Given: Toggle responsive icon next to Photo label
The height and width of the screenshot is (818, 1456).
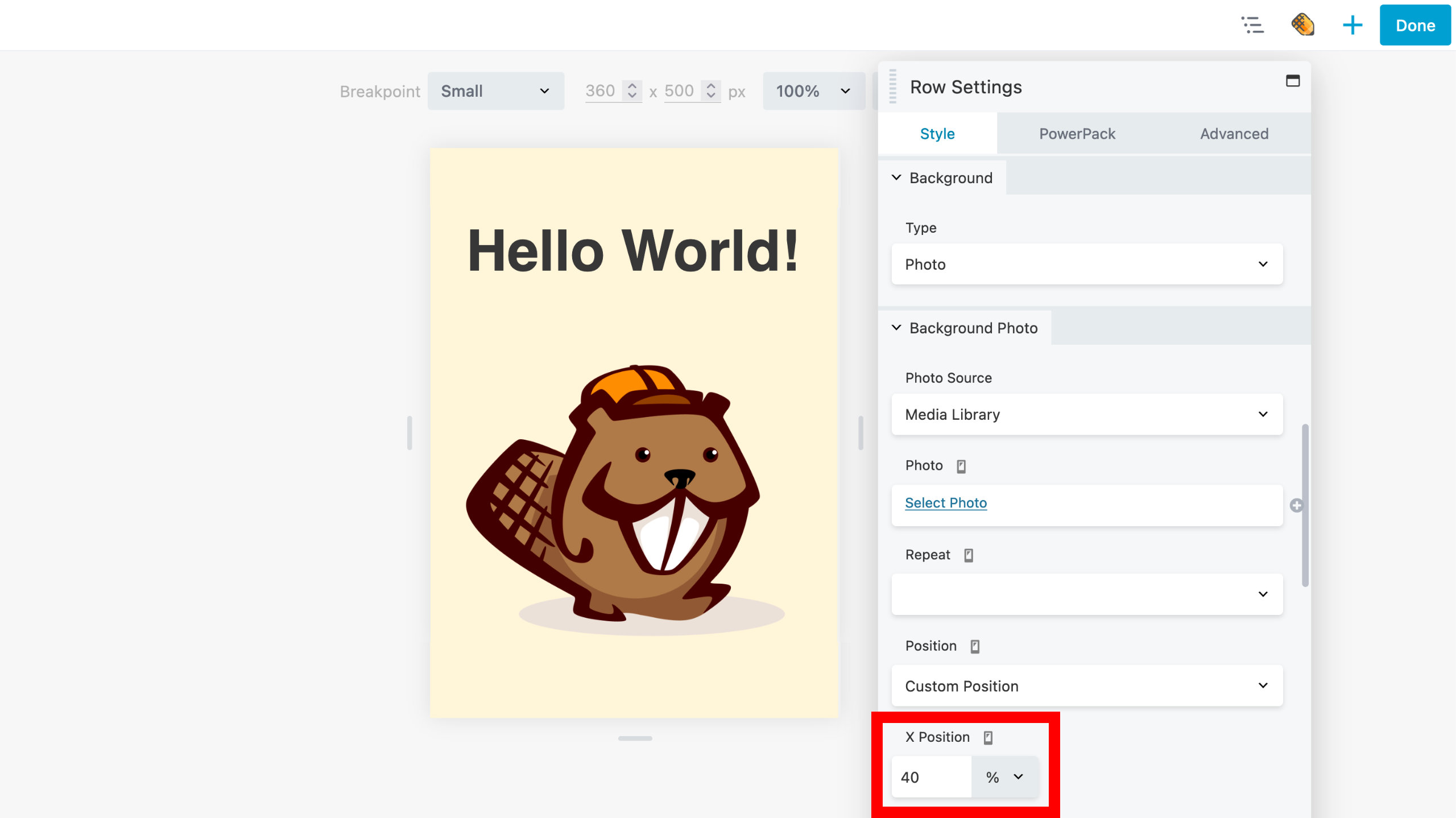Looking at the screenshot, I should (x=961, y=466).
